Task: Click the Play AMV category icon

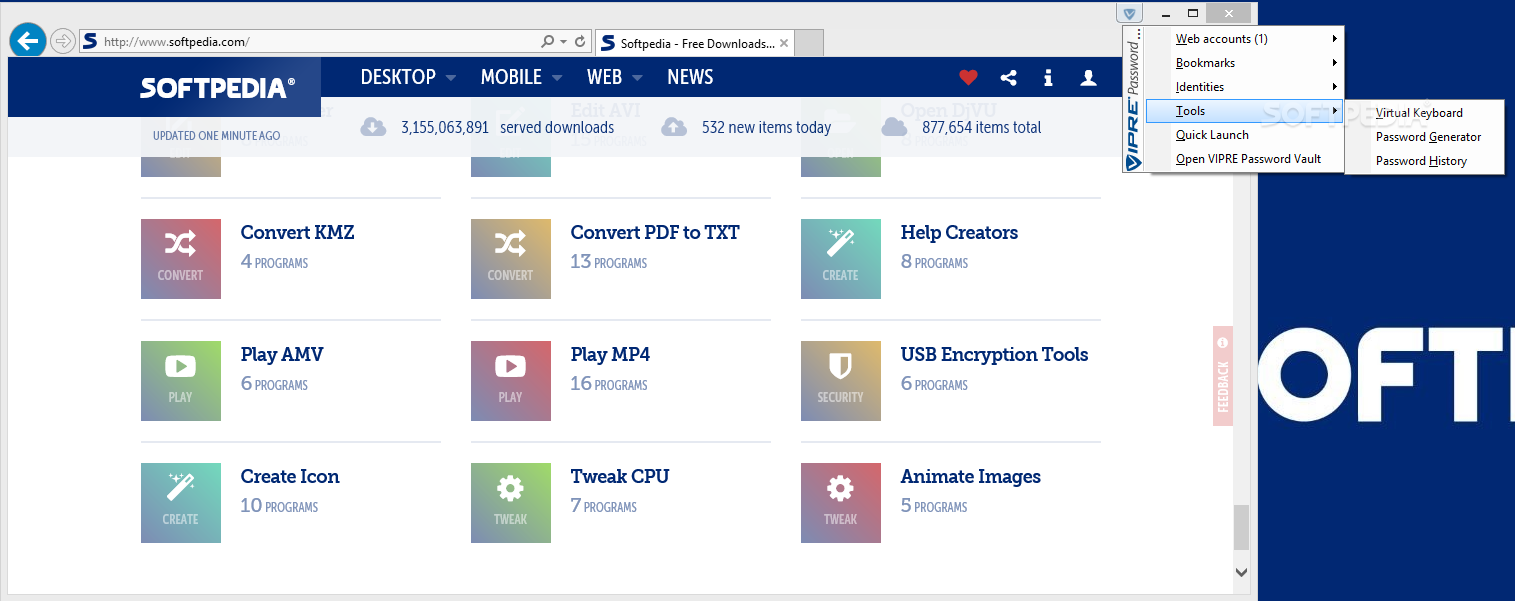Action: point(181,381)
